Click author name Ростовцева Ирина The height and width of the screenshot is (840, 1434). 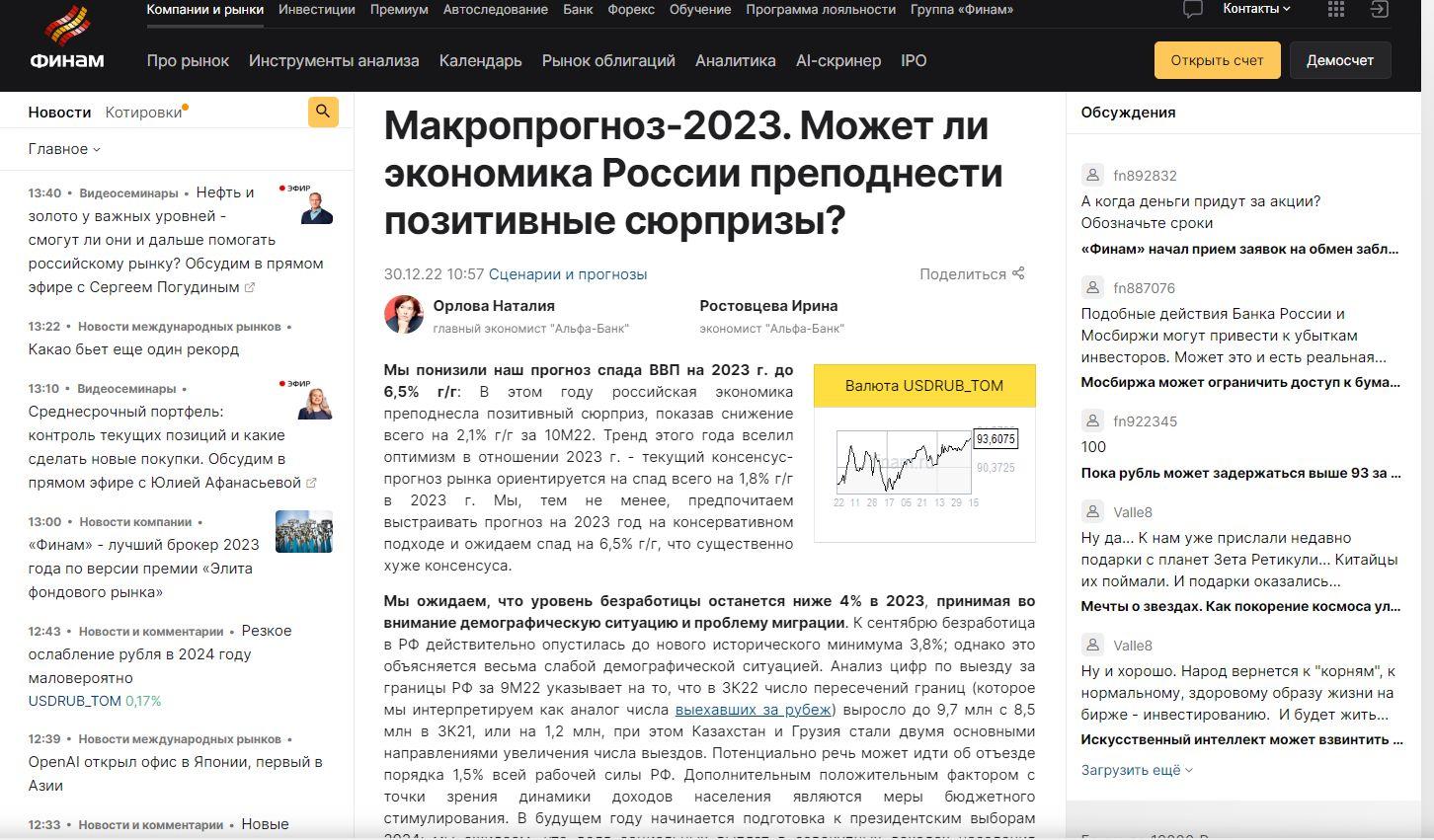tap(768, 306)
